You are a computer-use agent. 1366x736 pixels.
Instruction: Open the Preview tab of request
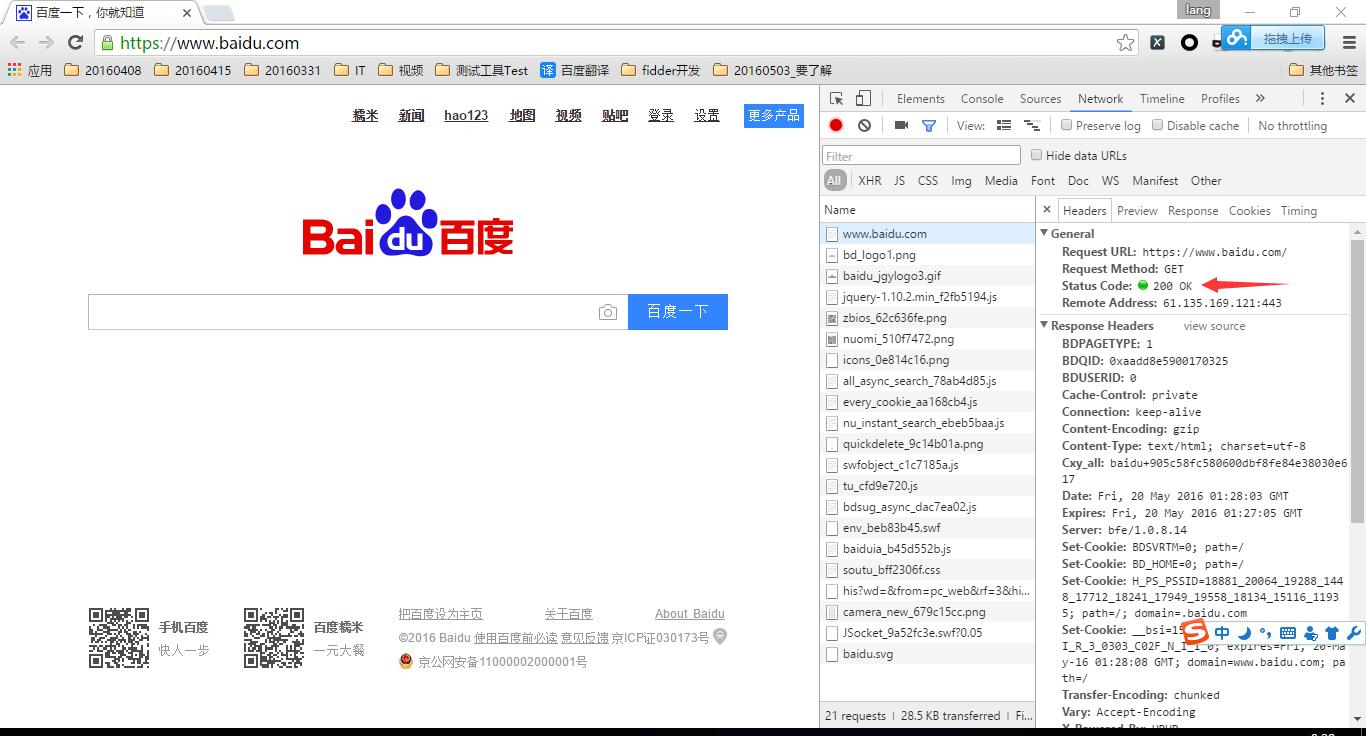(1137, 211)
